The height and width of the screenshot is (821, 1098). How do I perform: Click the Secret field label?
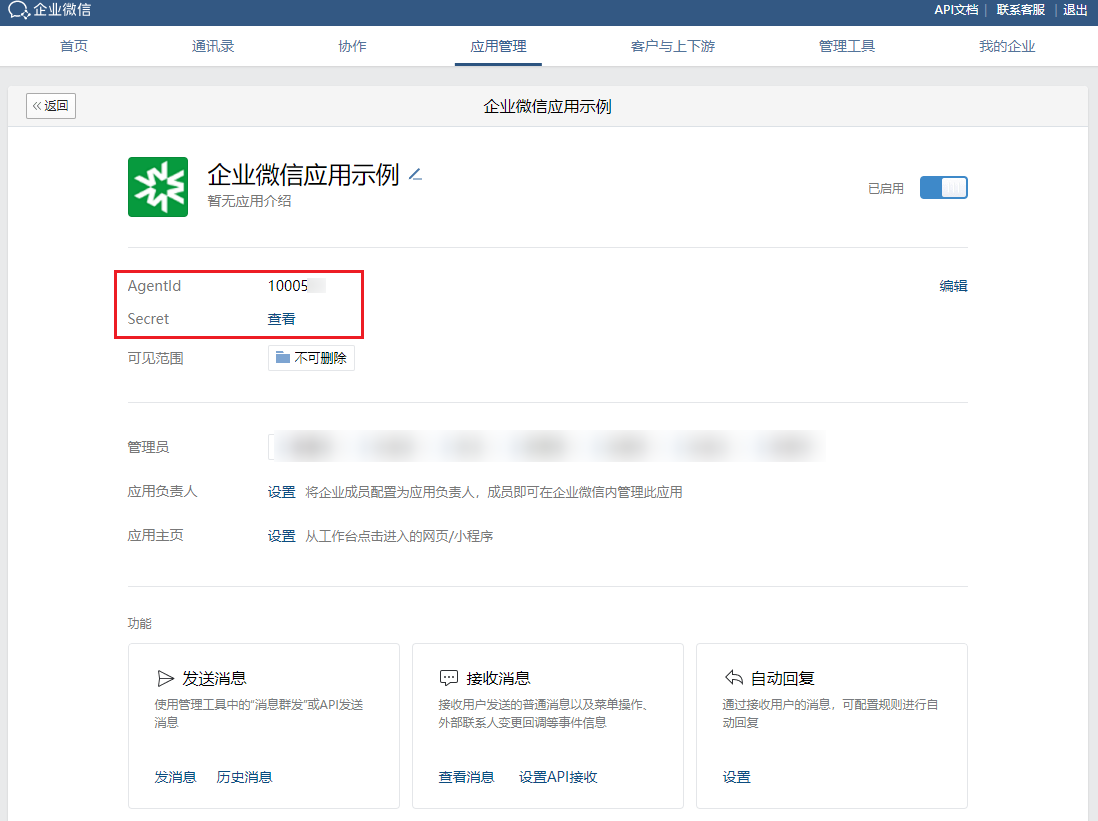pyautogui.click(x=148, y=319)
